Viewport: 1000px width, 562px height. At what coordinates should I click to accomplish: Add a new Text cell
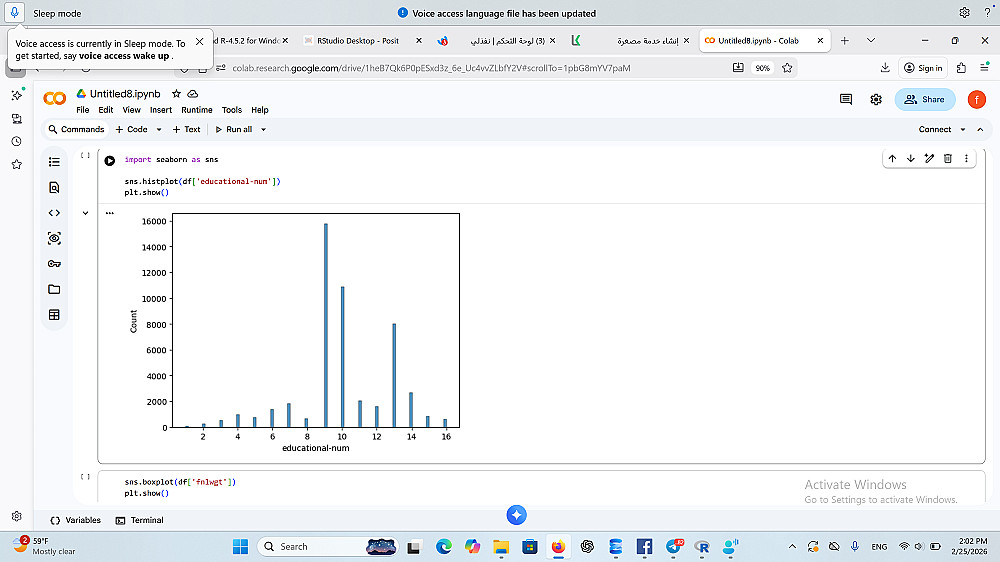pos(186,129)
